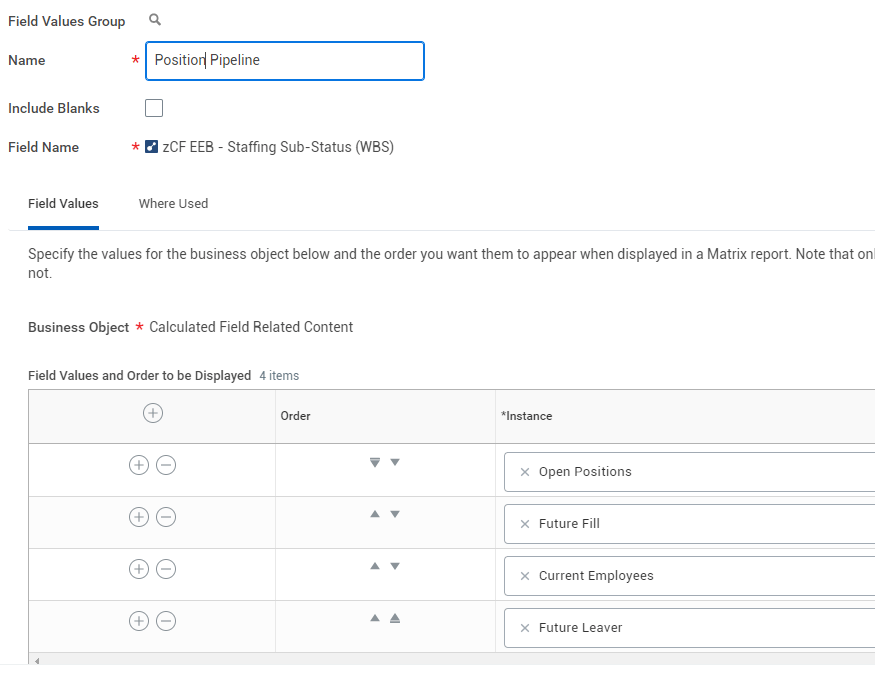
Task: Click the Name input field
Action: pyautogui.click(x=285, y=60)
